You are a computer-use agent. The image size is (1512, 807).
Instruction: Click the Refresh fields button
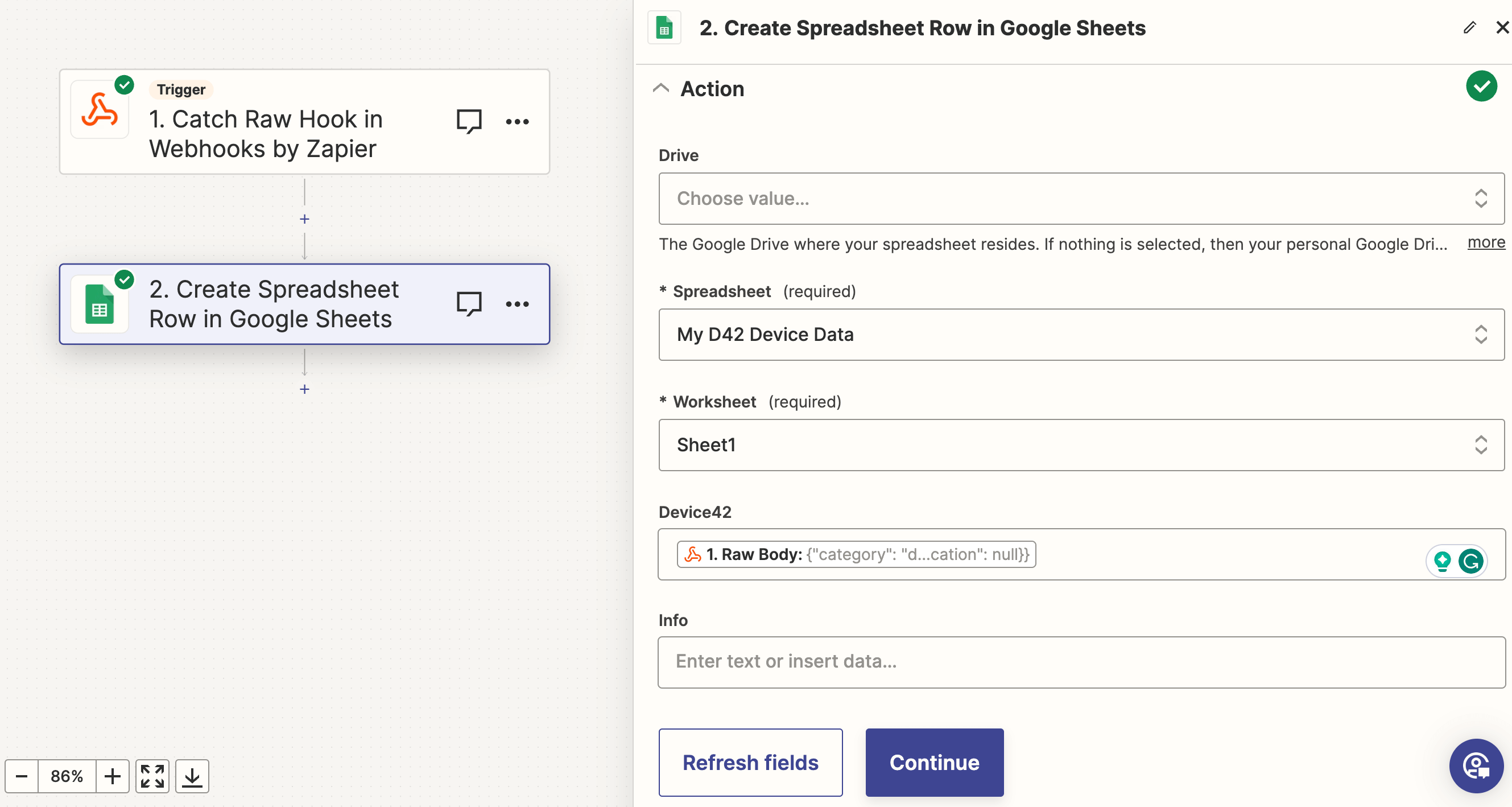[x=751, y=763]
